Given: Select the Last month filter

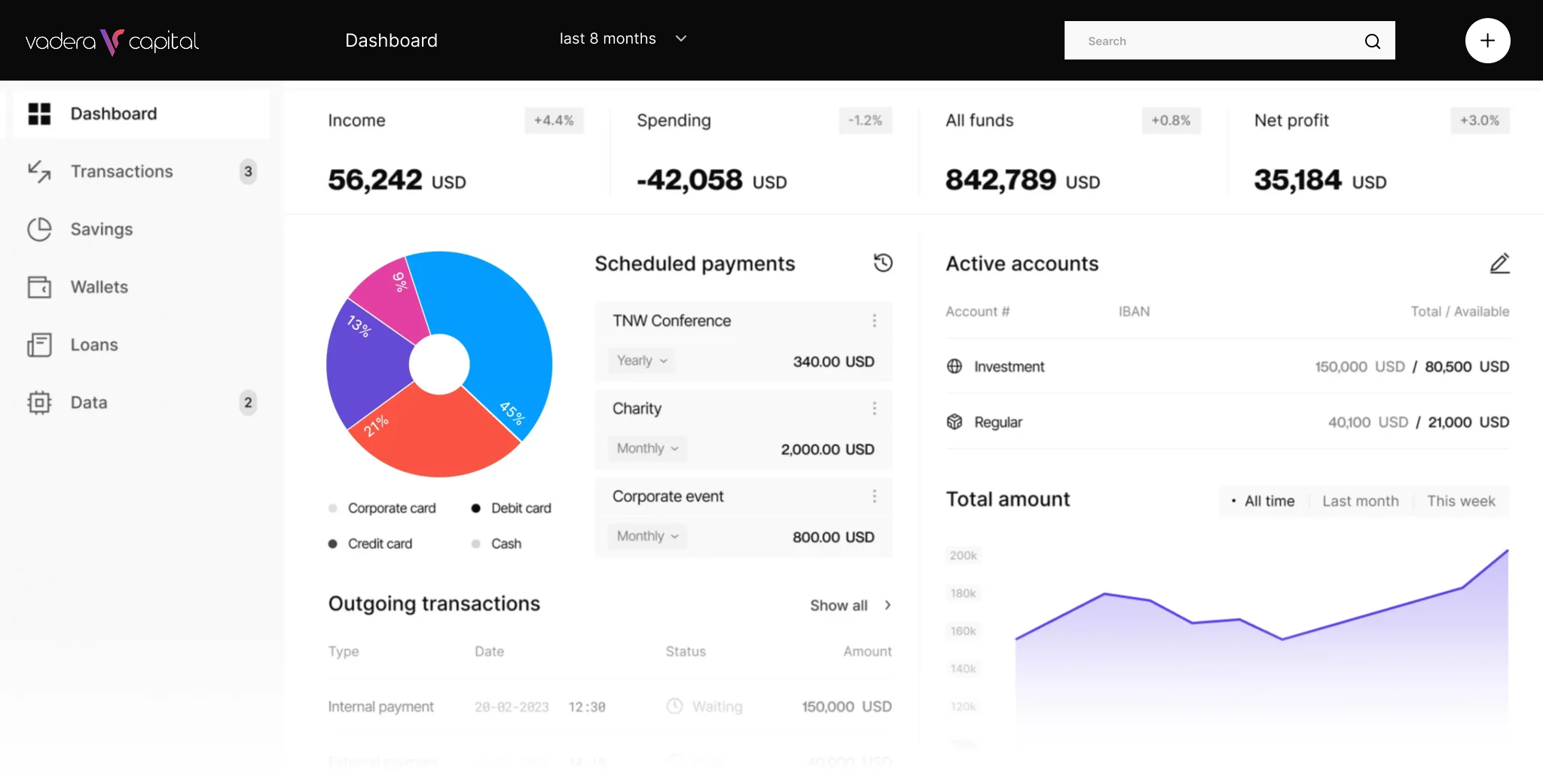Looking at the screenshot, I should [1361, 501].
